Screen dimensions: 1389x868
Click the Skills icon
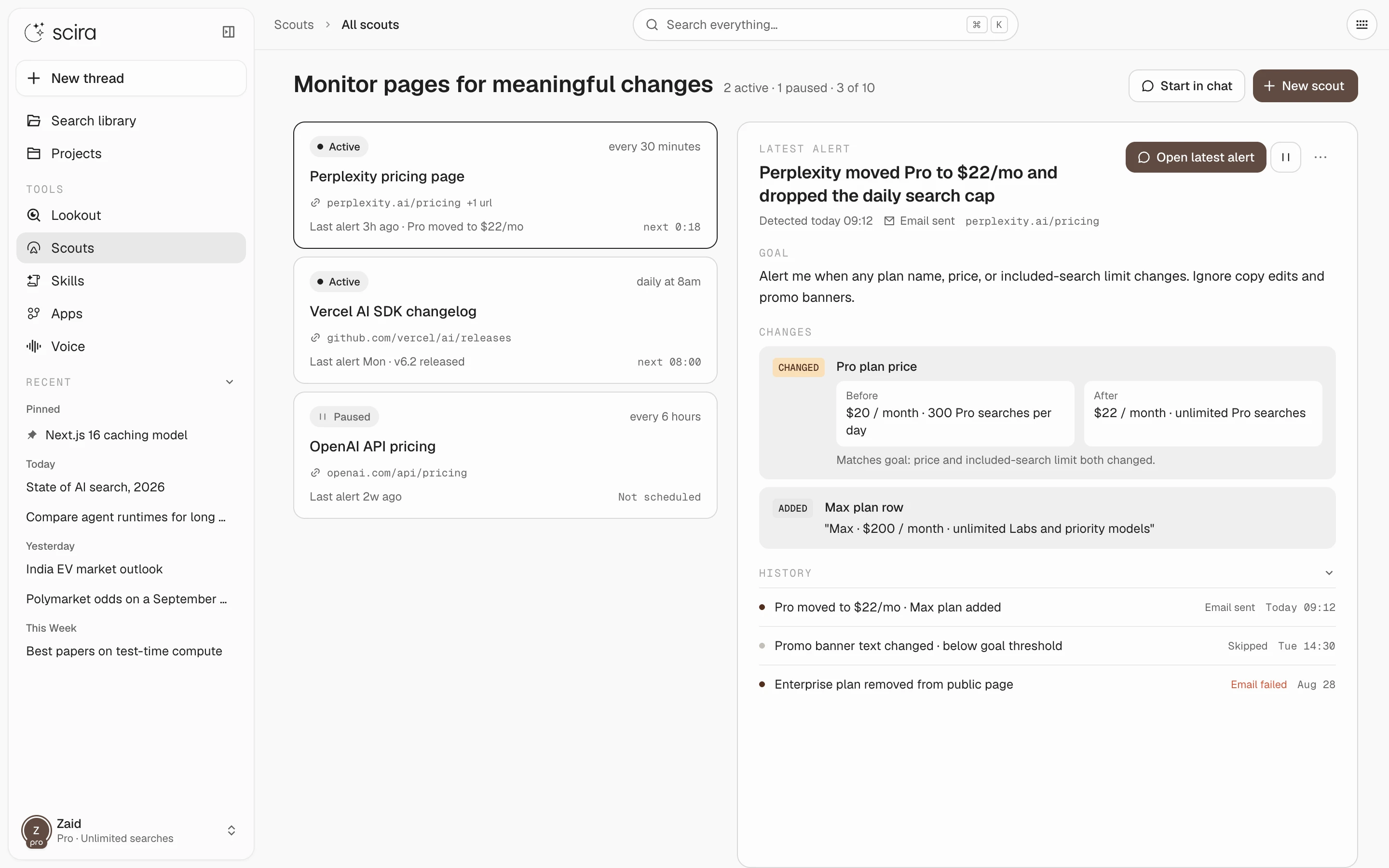(x=34, y=281)
